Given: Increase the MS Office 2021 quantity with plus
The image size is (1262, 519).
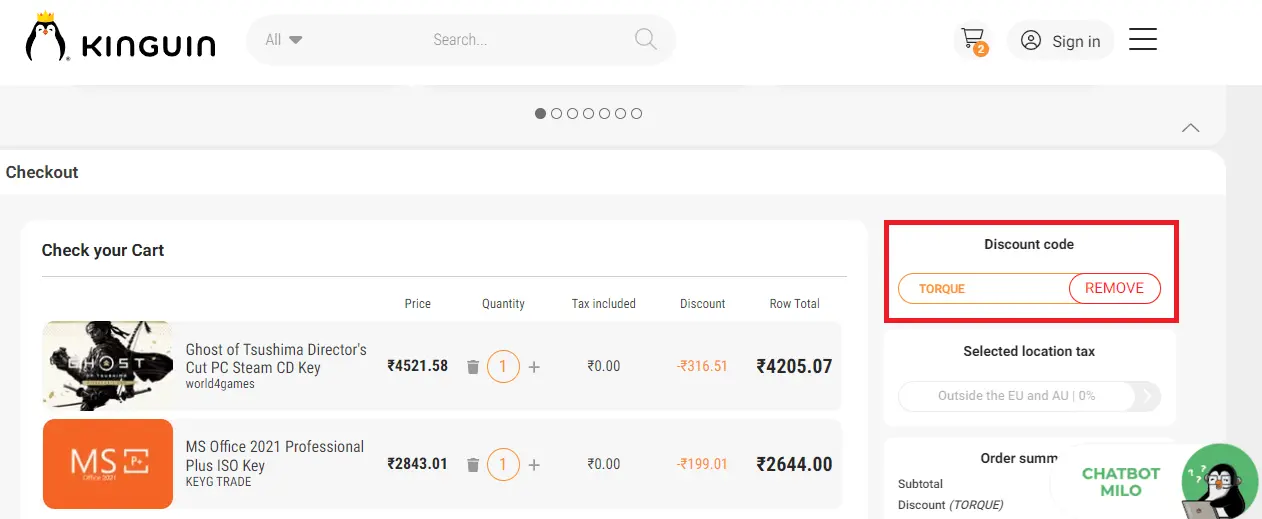Looking at the screenshot, I should 534,465.
